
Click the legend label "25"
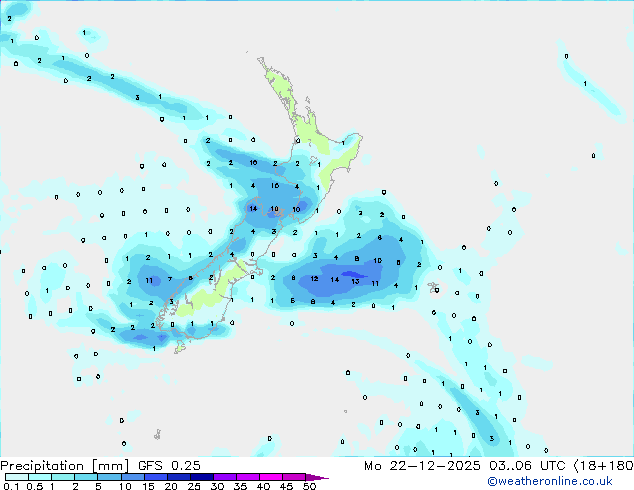click(194, 486)
